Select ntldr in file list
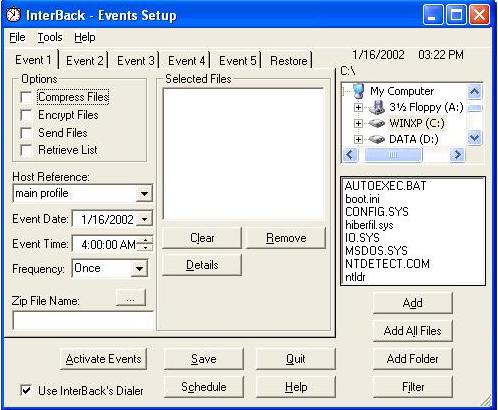The image size is (498, 410). pyautogui.click(x=355, y=277)
